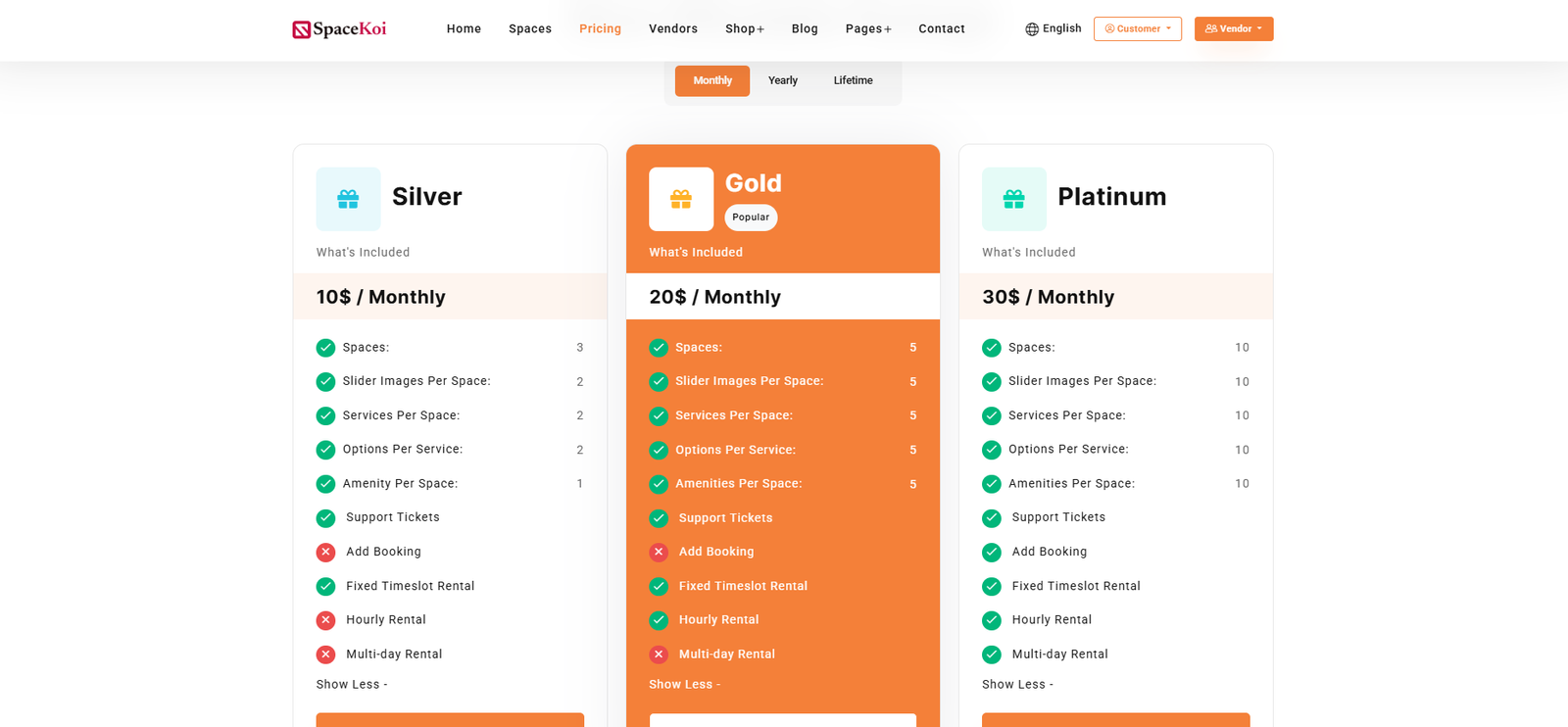Select the Monthly billing toggle
This screenshot has height=727, width=1568.
(712, 81)
